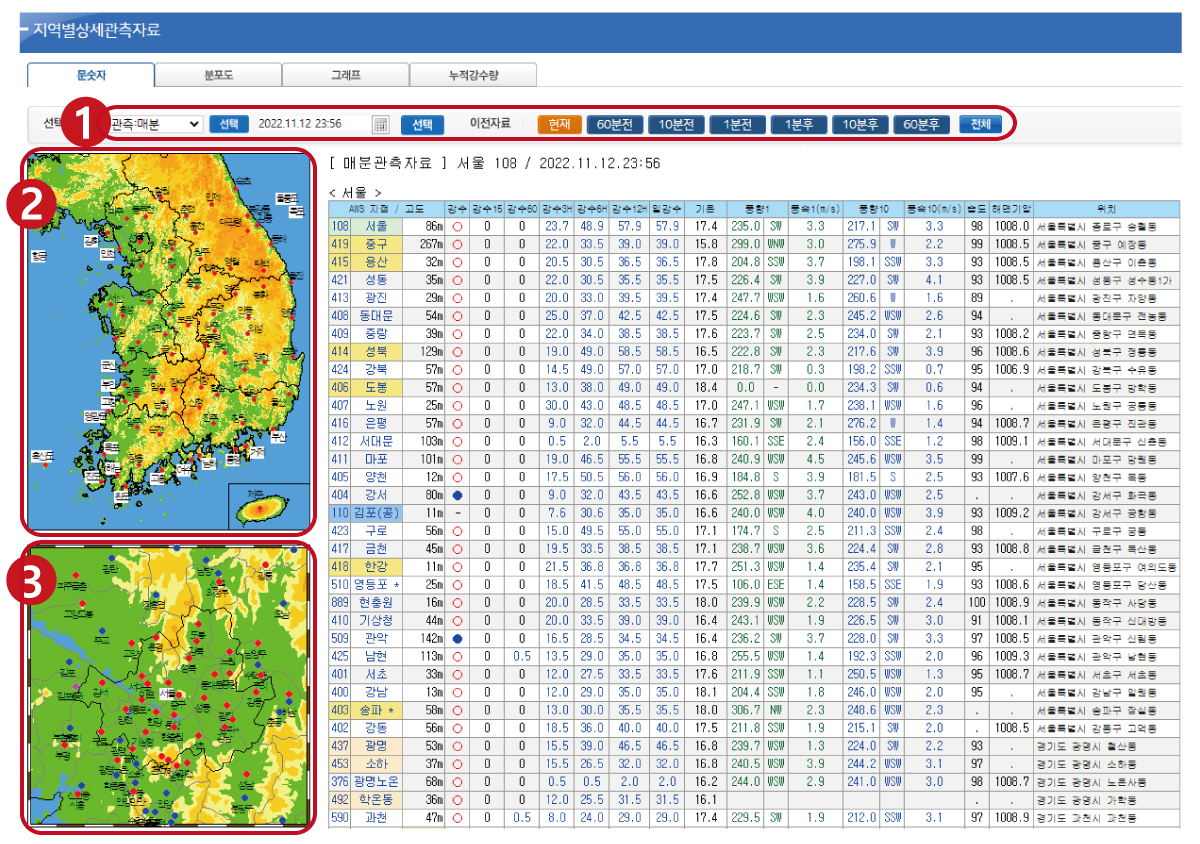The image size is (1200, 844).
Task: Click the 마포 row's rain indicator circle
Action: point(457,459)
